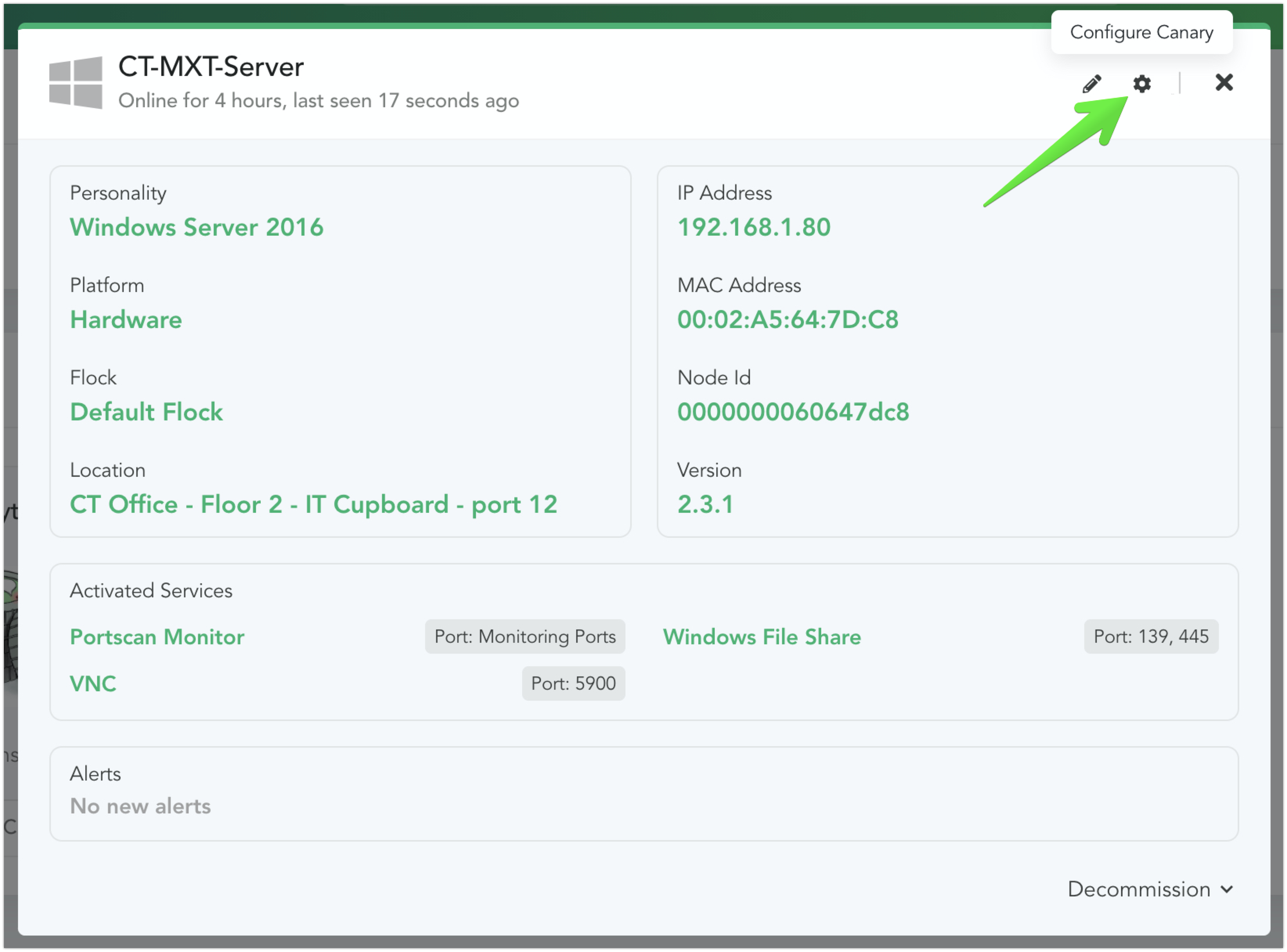The width and height of the screenshot is (1287, 952).
Task: Click the Windows logo icon
Action: [76, 83]
